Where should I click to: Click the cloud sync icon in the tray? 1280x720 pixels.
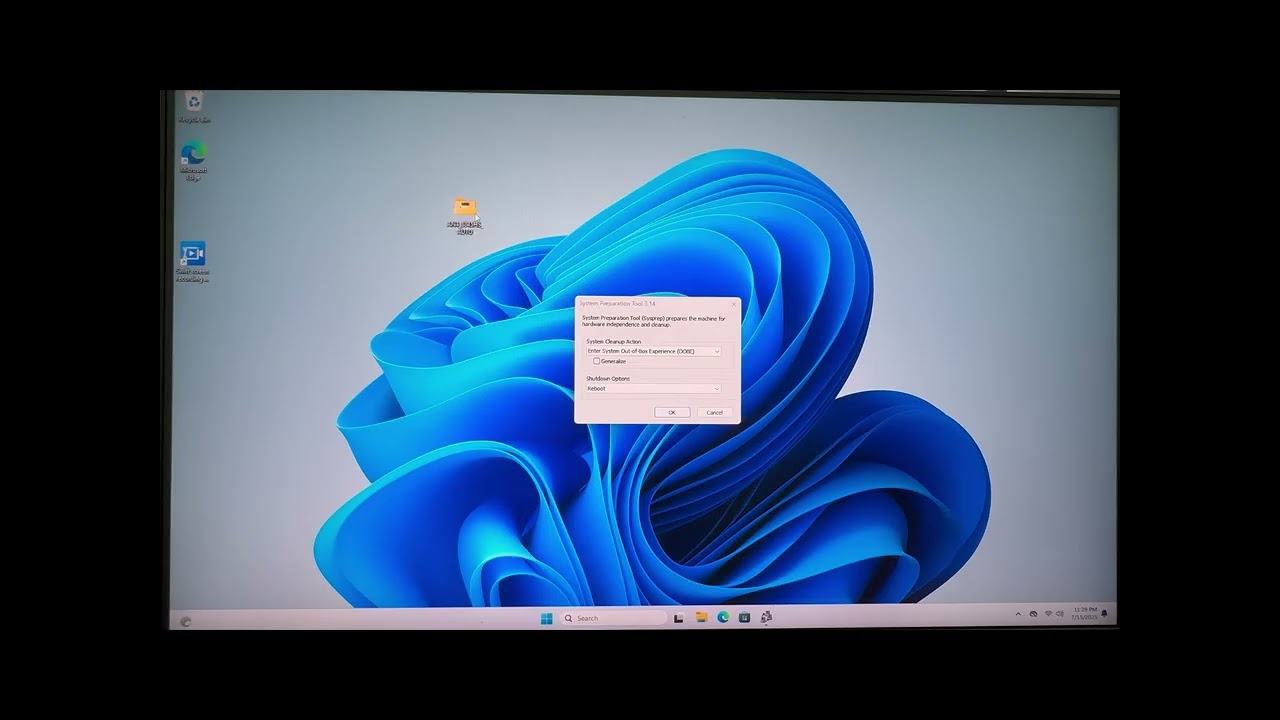[1033, 614]
